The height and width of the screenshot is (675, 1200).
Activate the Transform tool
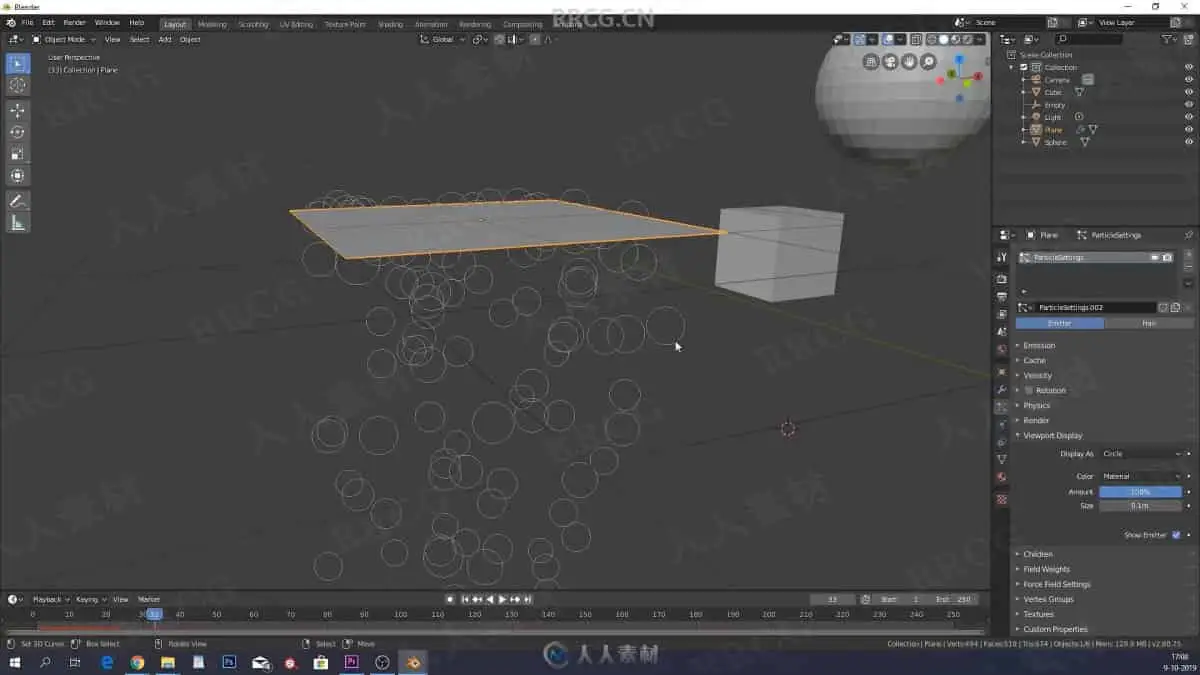coord(17,176)
